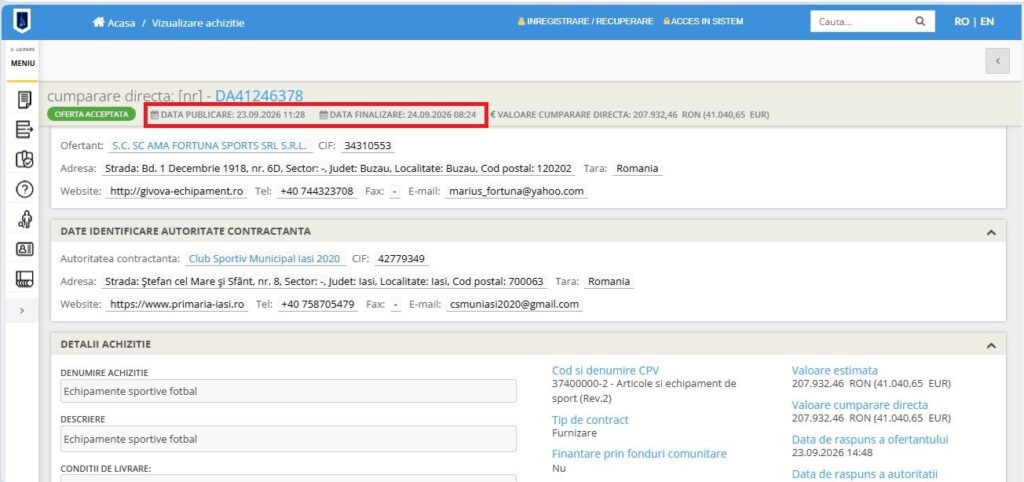Collapse the Detalii Achizitie section
The height and width of the screenshot is (482, 1024).
pos(991,344)
